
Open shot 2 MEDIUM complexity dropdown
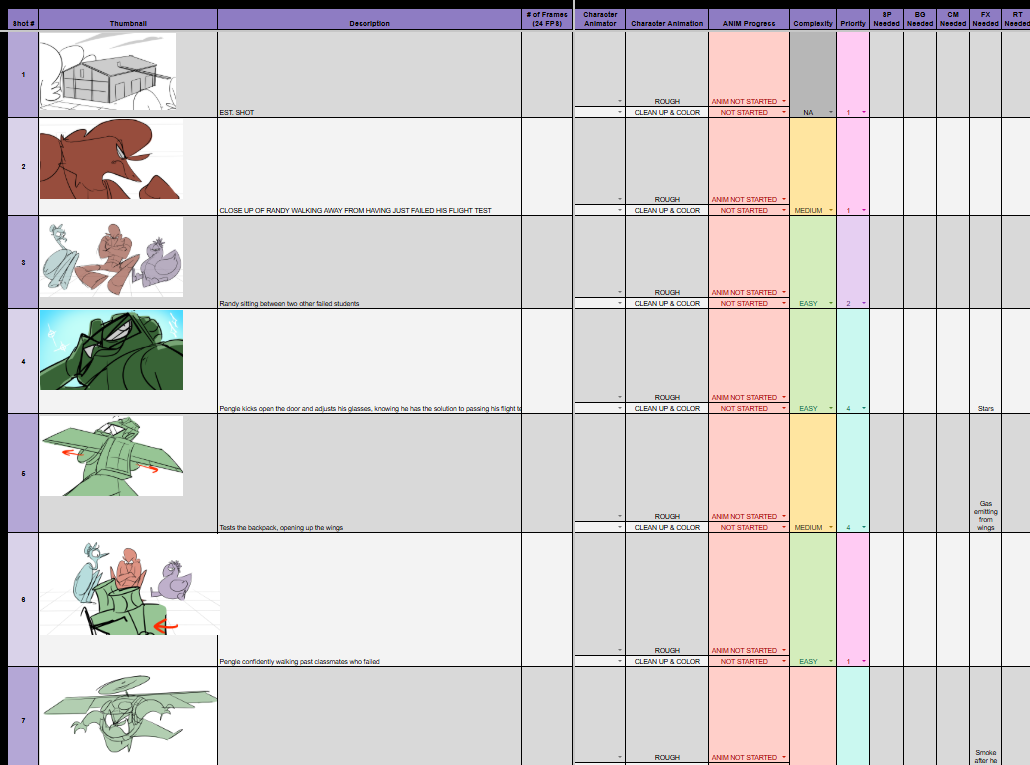tap(831, 210)
